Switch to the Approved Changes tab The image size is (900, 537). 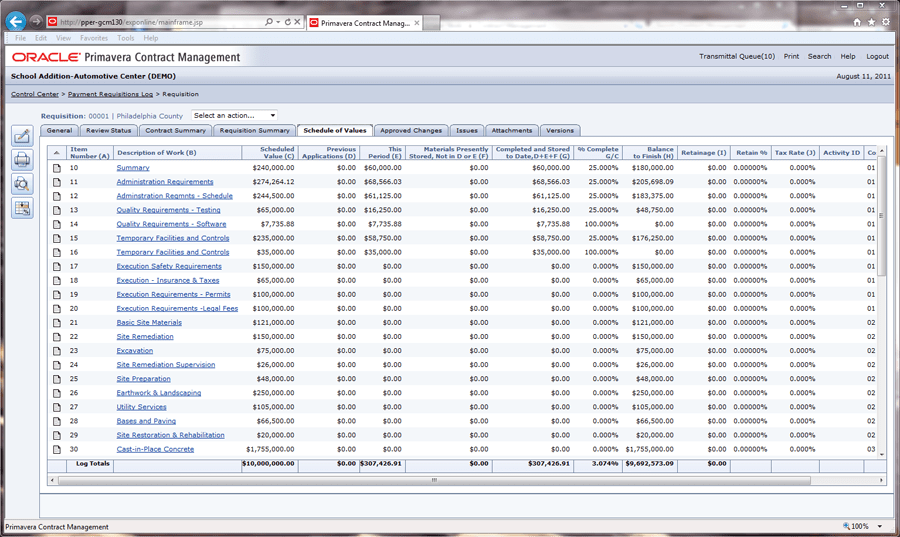(411, 130)
